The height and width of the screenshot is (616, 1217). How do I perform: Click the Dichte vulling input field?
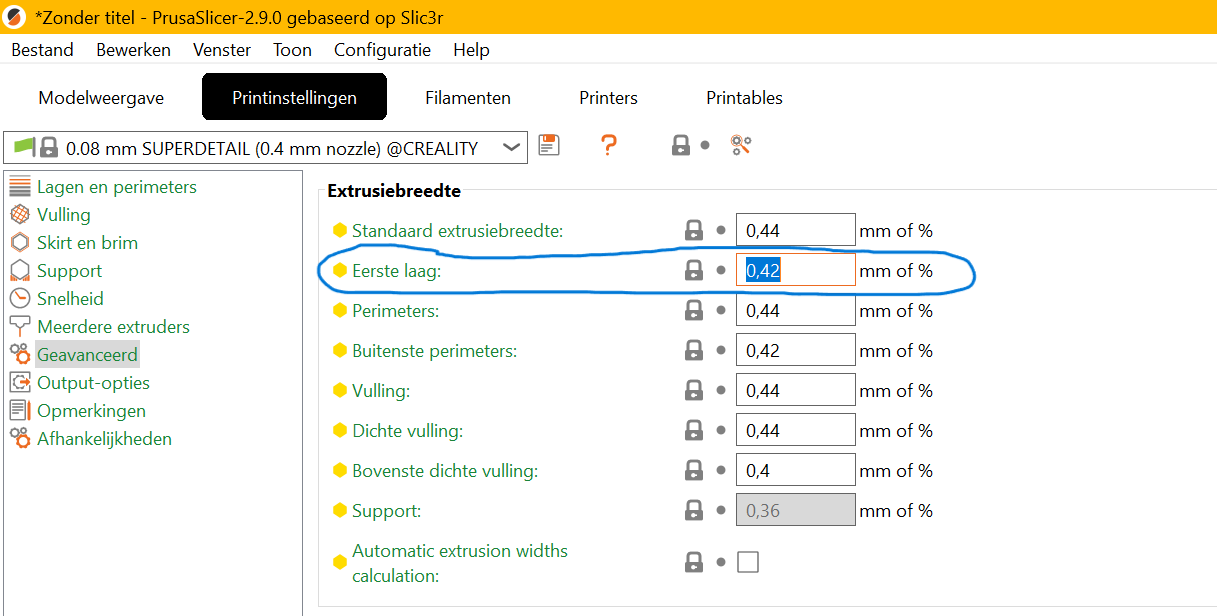click(x=796, y=430)
